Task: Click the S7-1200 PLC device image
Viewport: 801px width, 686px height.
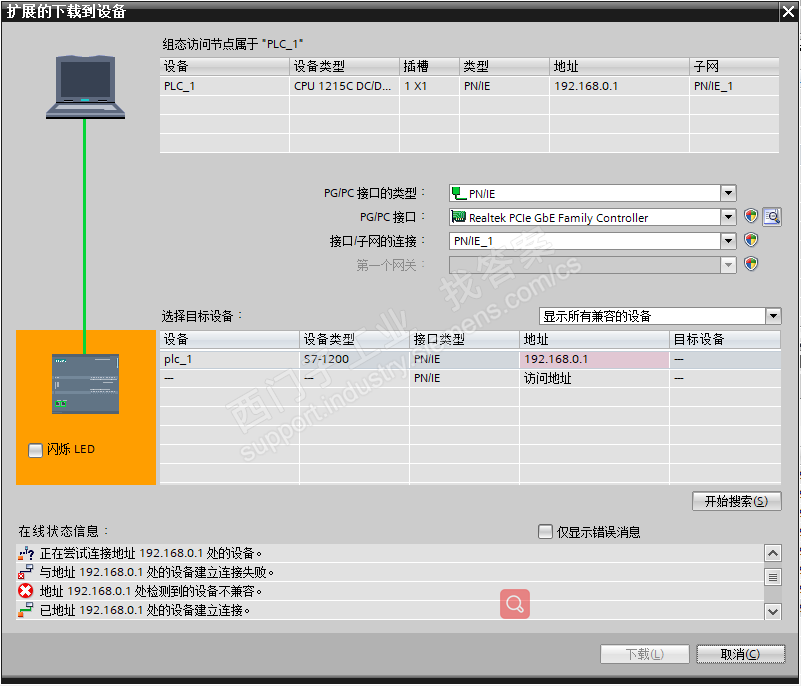Action: tap(85, 384)
